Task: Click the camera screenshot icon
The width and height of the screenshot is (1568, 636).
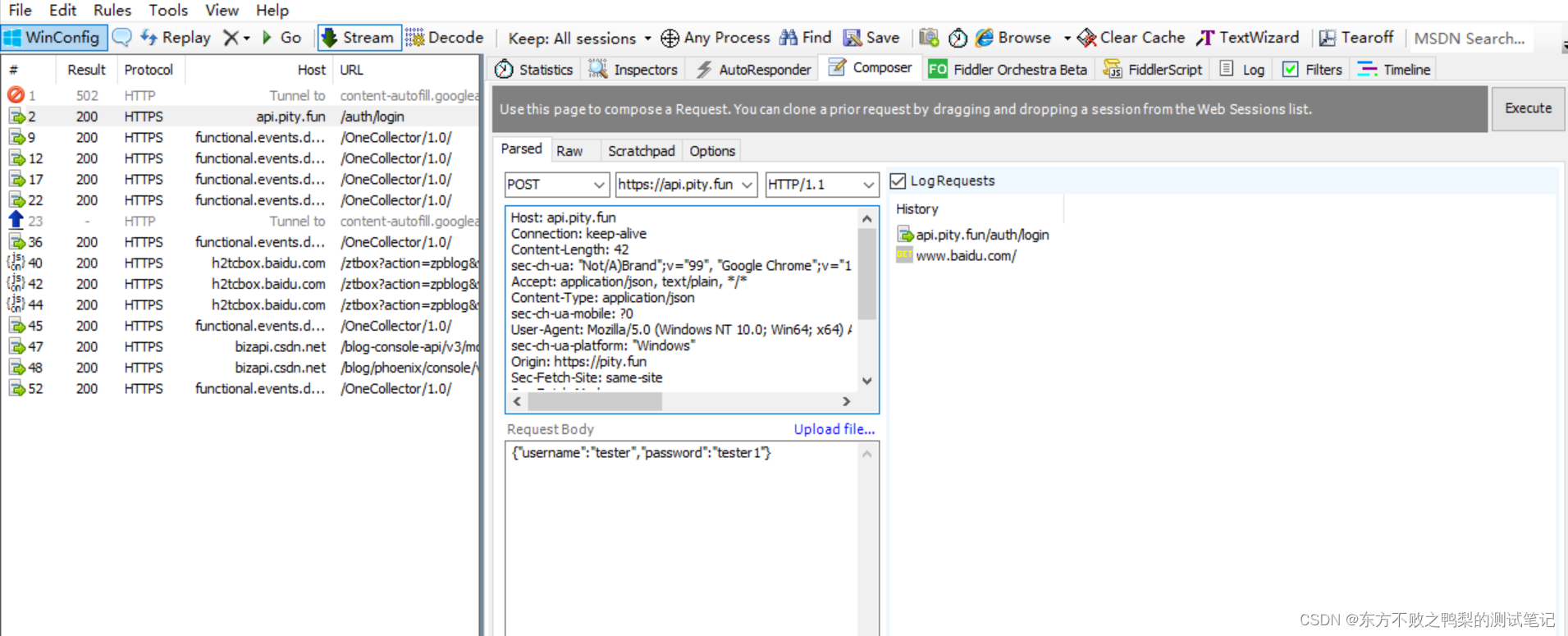Action: click(x=929, y=38)
